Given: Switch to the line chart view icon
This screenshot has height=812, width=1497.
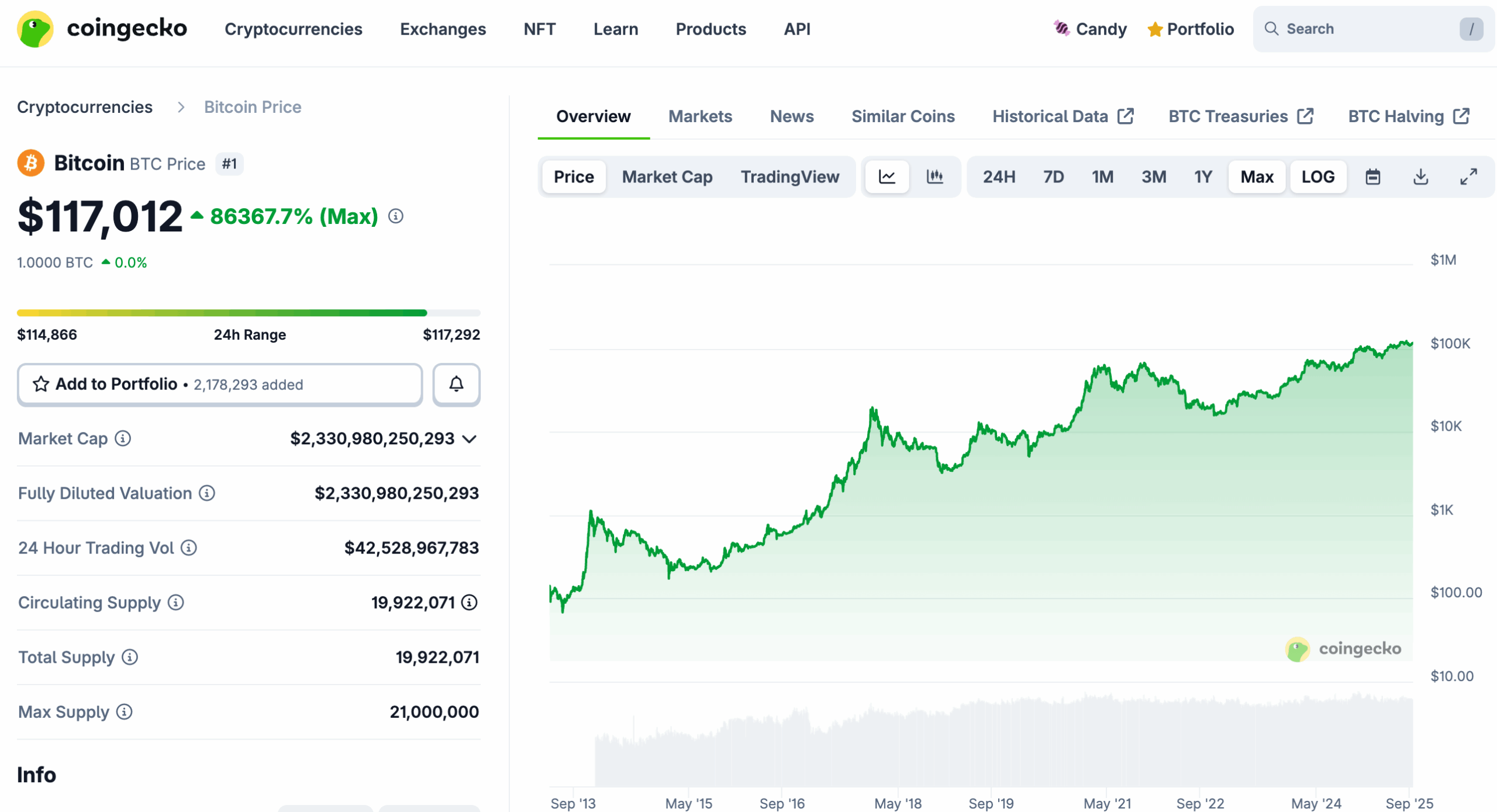Looking at the screenshot, I should [887, 177].
